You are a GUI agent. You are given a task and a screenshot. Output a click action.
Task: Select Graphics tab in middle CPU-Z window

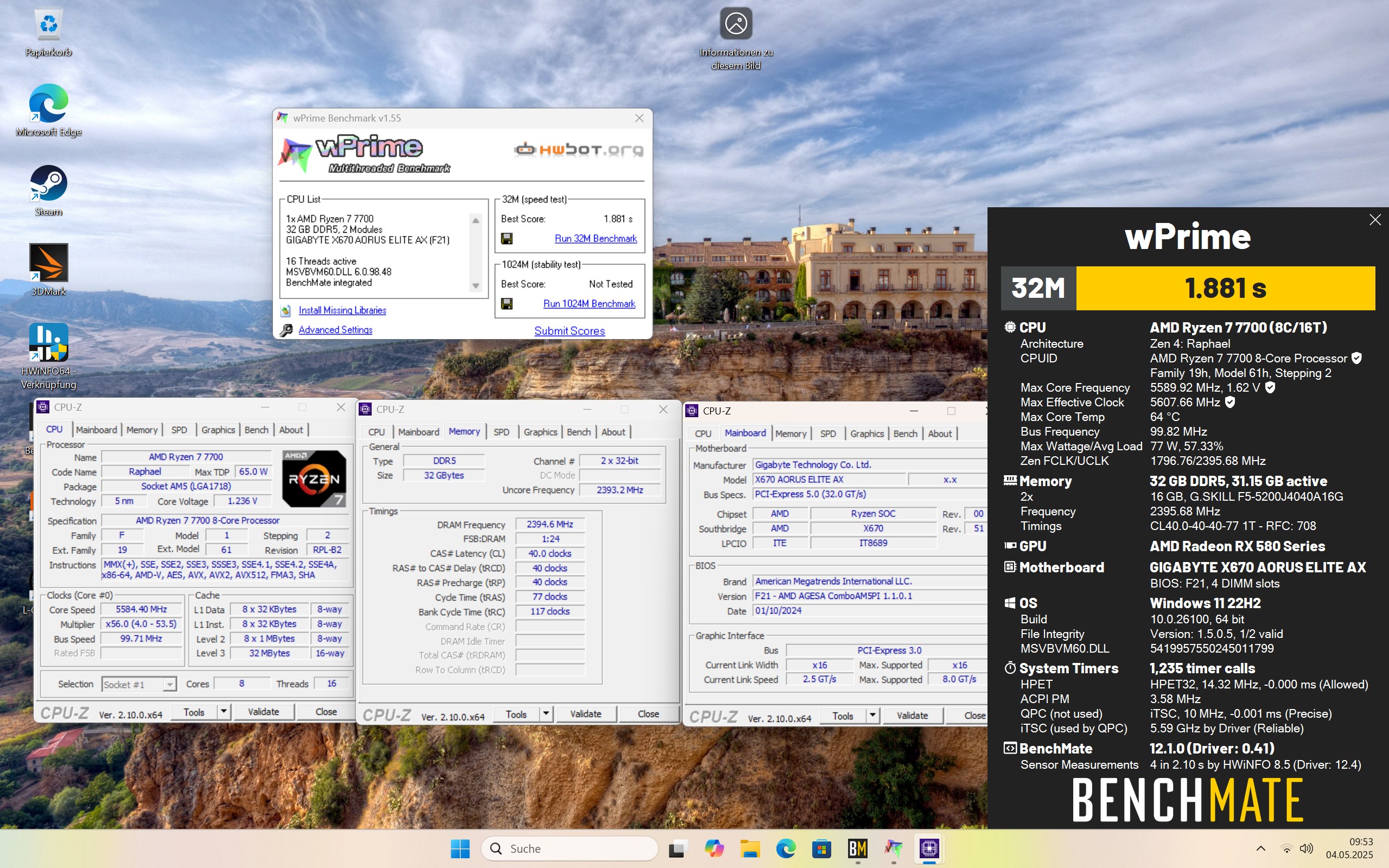(x=540, y=432)
